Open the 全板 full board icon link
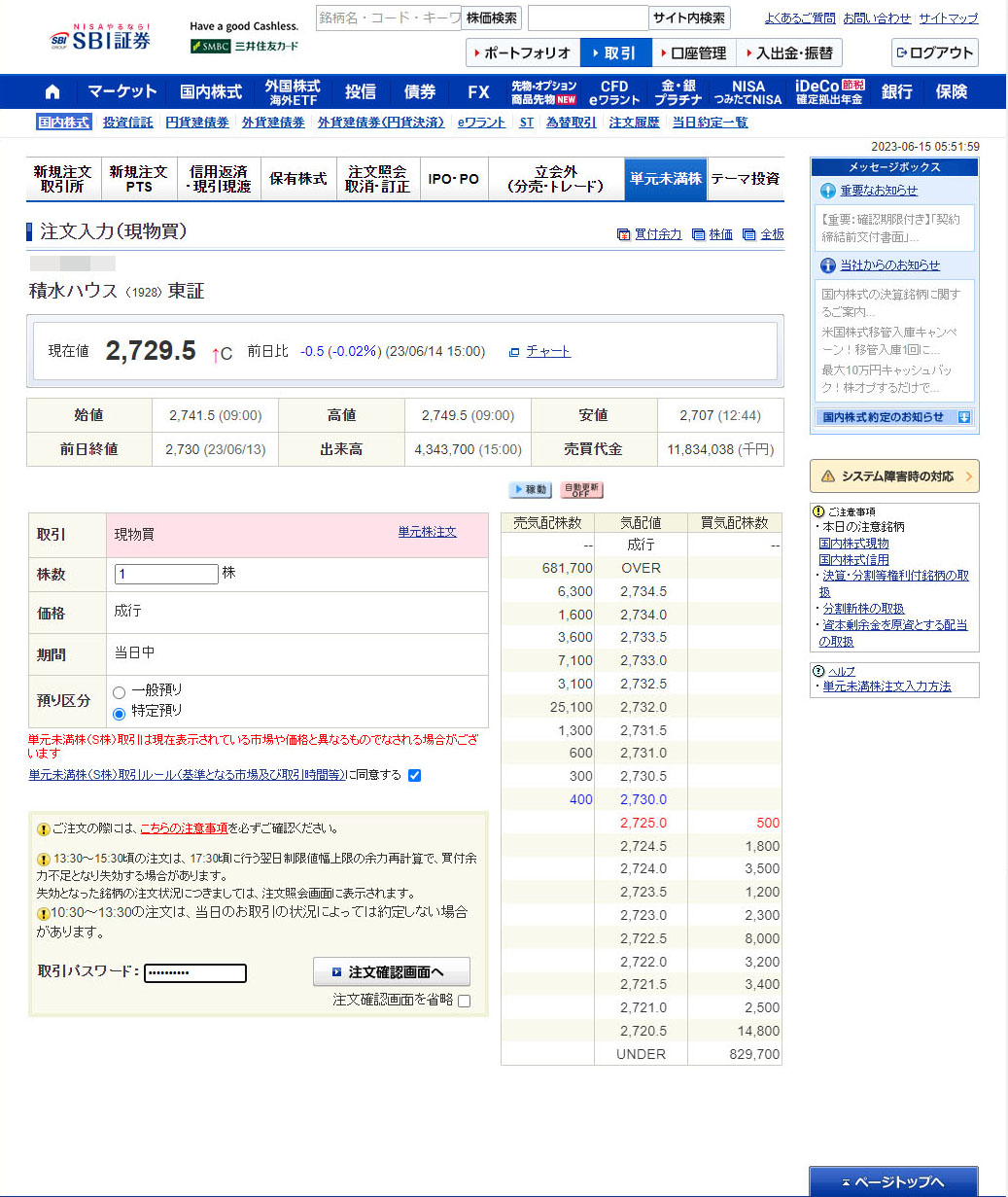The height and width of the screenshot is (1197, 1008). coord(748,234)
